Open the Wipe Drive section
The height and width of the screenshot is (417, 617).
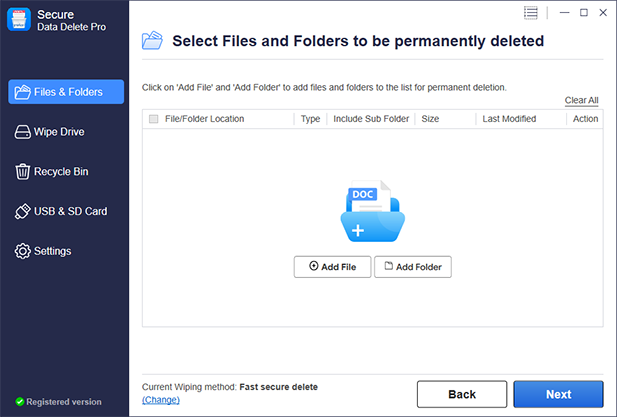[50, 132]
